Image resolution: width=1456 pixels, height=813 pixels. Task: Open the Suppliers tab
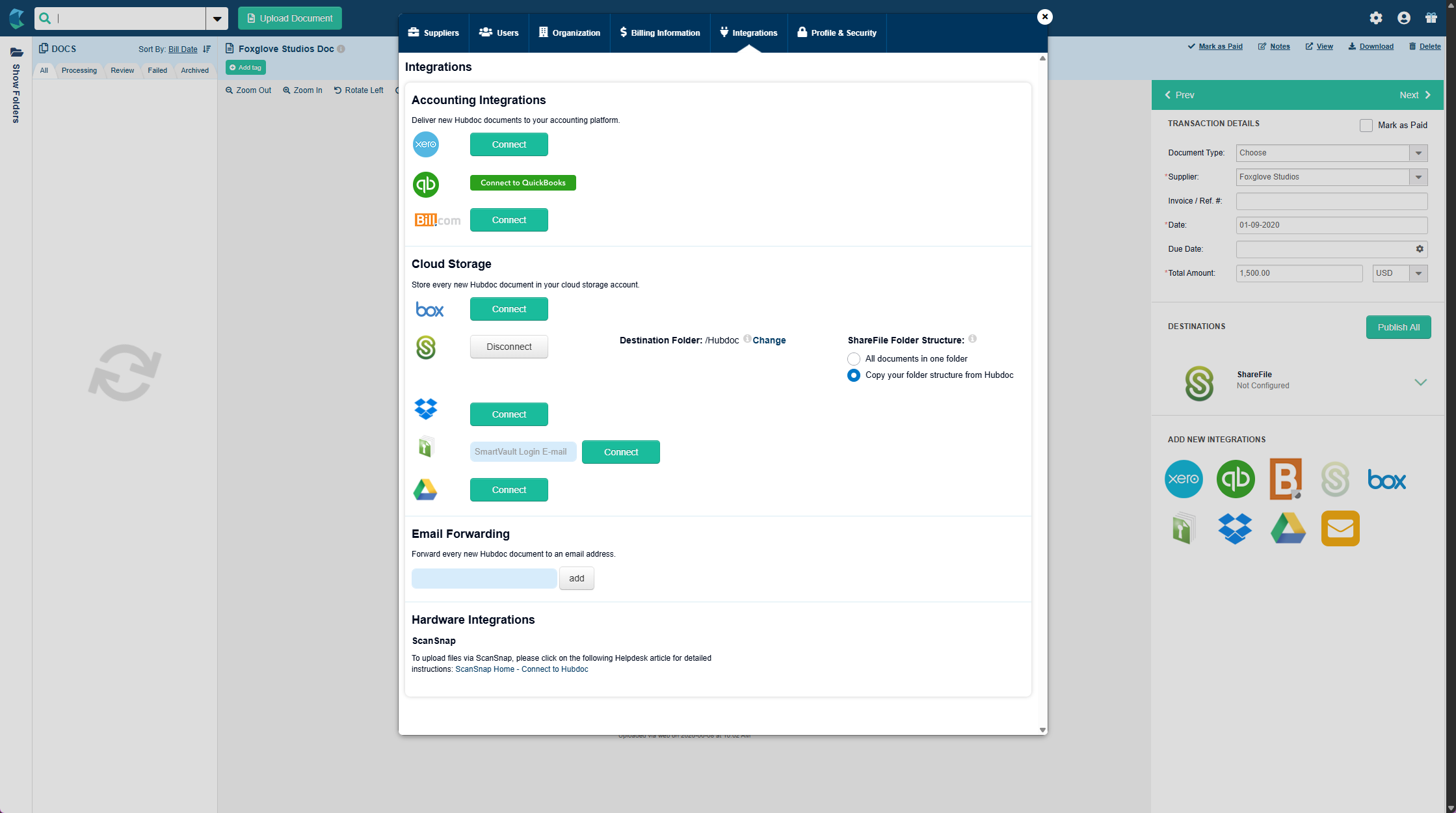434,33
